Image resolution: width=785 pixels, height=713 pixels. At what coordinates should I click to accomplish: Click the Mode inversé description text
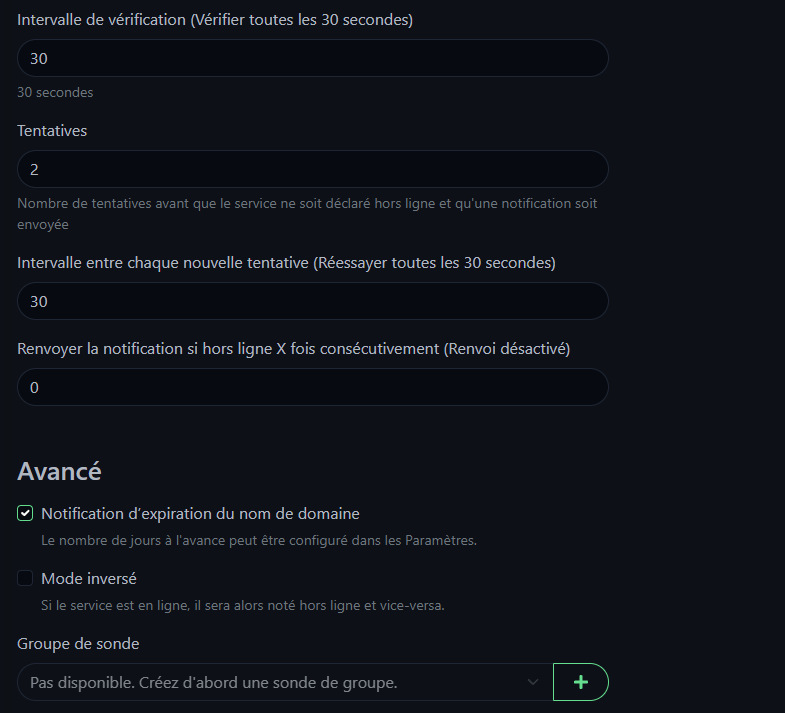pyautogui.click(x=240, y=605)
